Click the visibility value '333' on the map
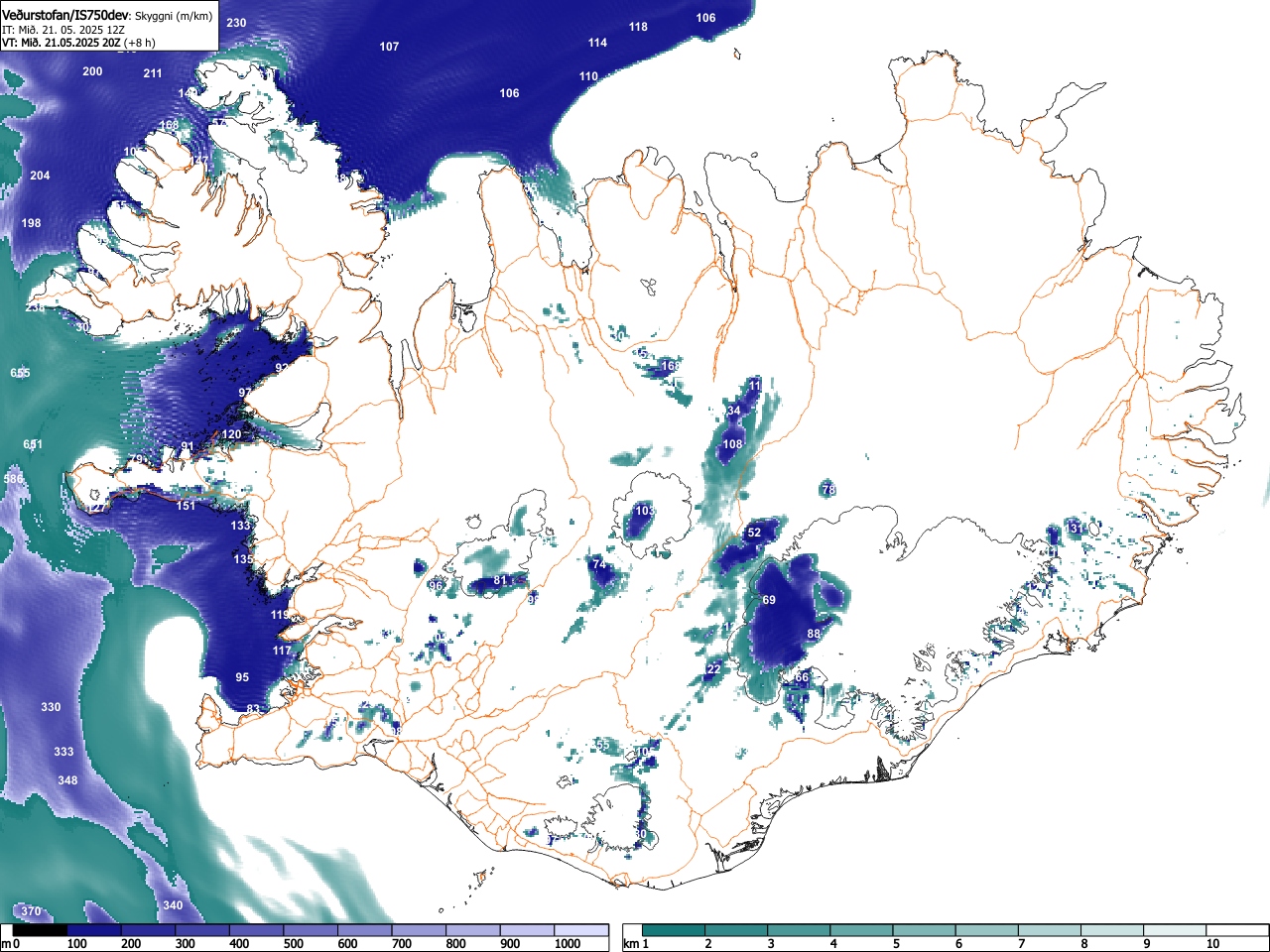 click(x=63, y=752)
